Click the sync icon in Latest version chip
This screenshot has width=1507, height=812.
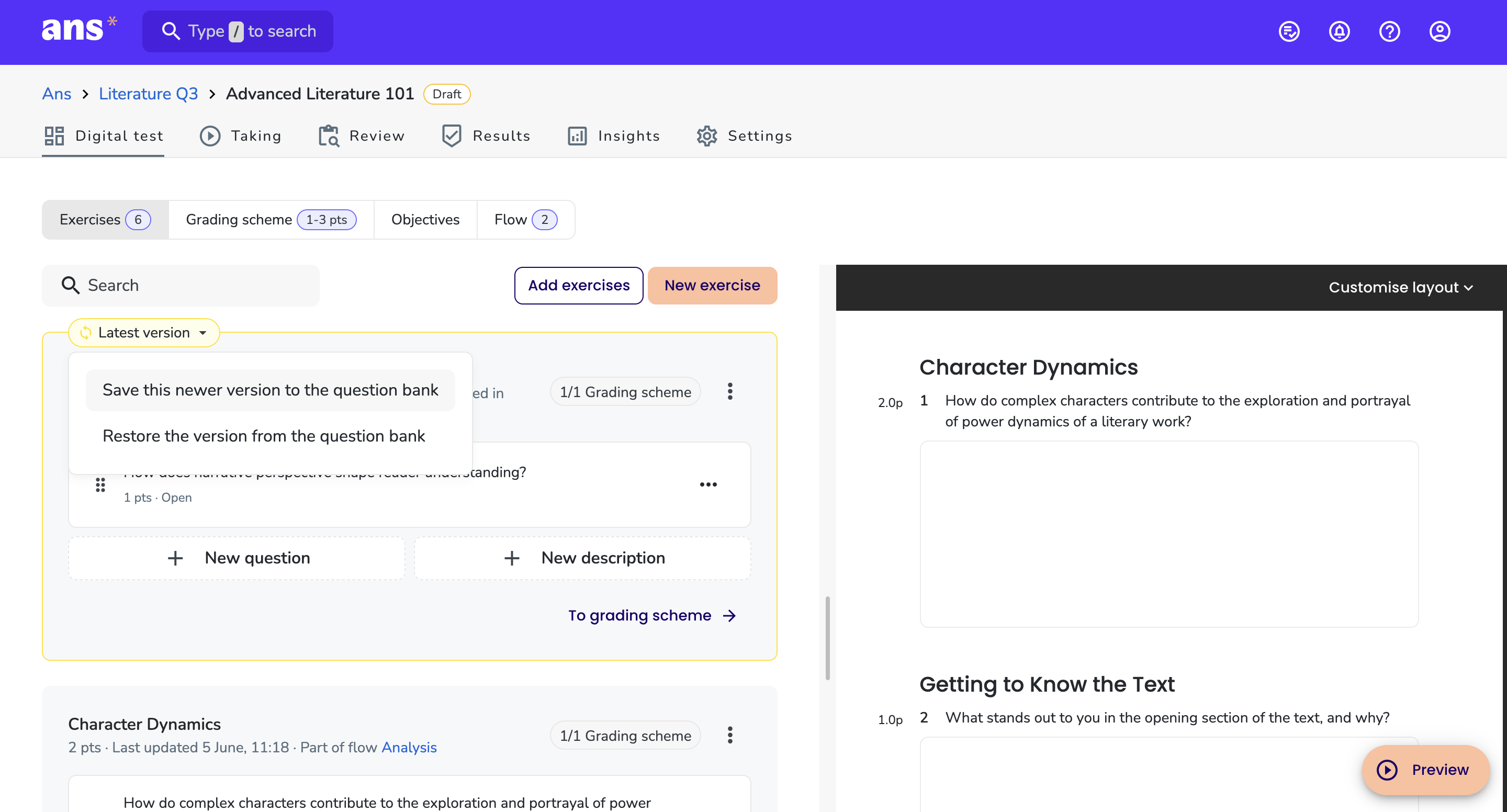pos(86,332)
